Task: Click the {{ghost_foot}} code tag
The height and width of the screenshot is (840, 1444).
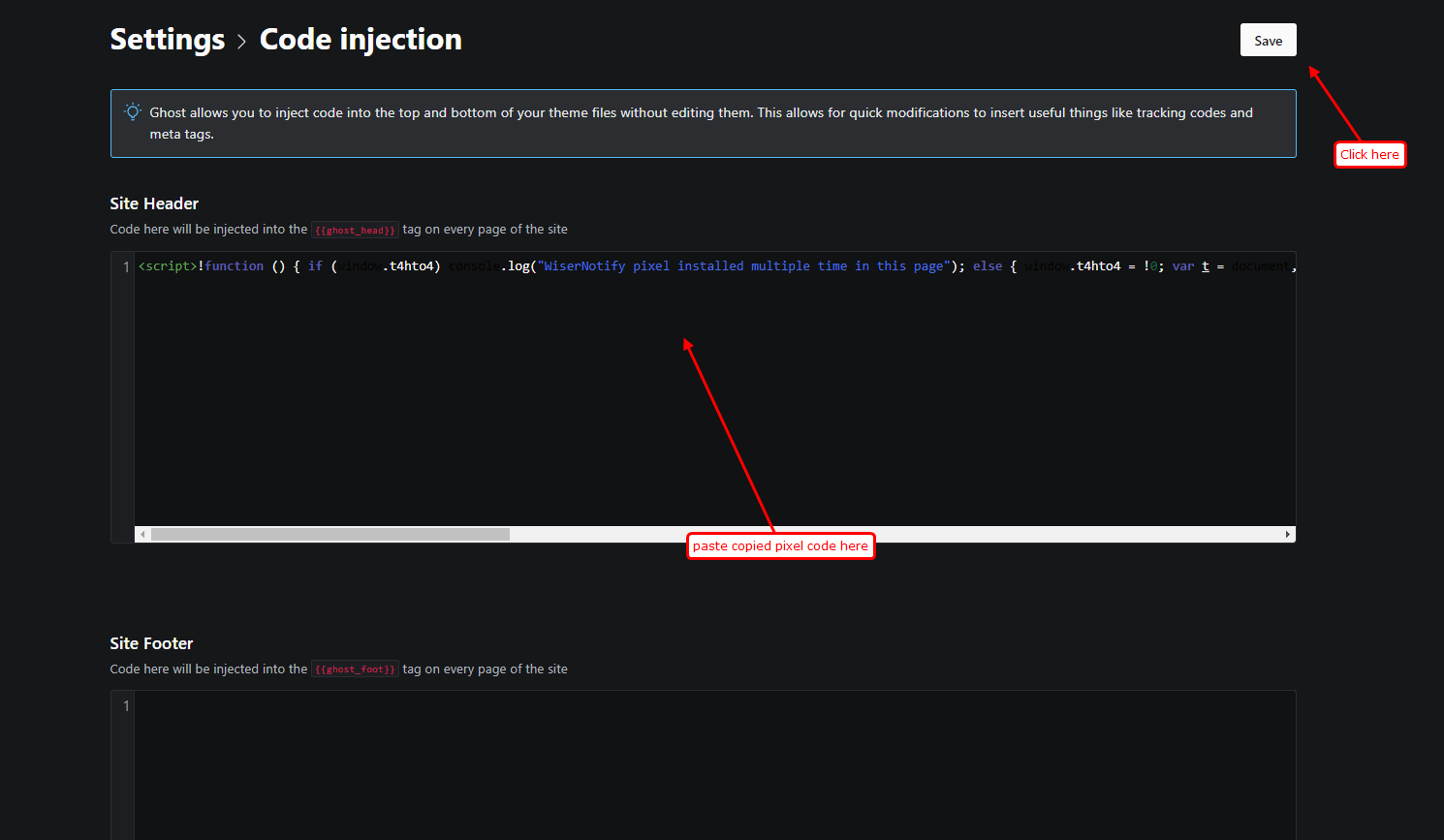Action: pos(355,669)
